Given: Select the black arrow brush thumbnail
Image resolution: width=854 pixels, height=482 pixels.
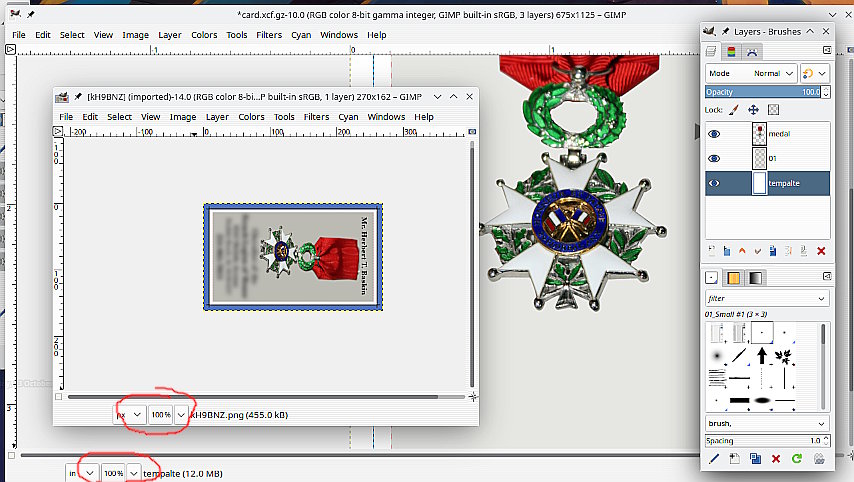Looking at the screenshot, I should 762,355.
